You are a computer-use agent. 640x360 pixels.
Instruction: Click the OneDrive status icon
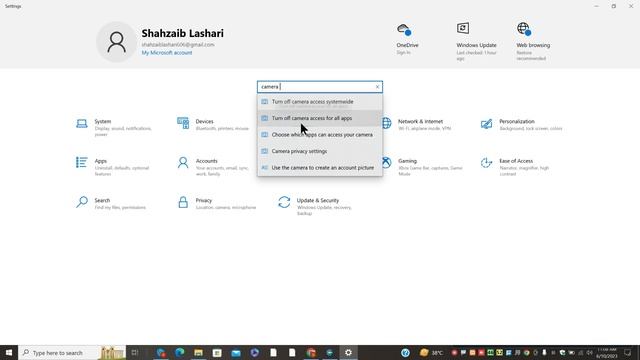[404, 29]
